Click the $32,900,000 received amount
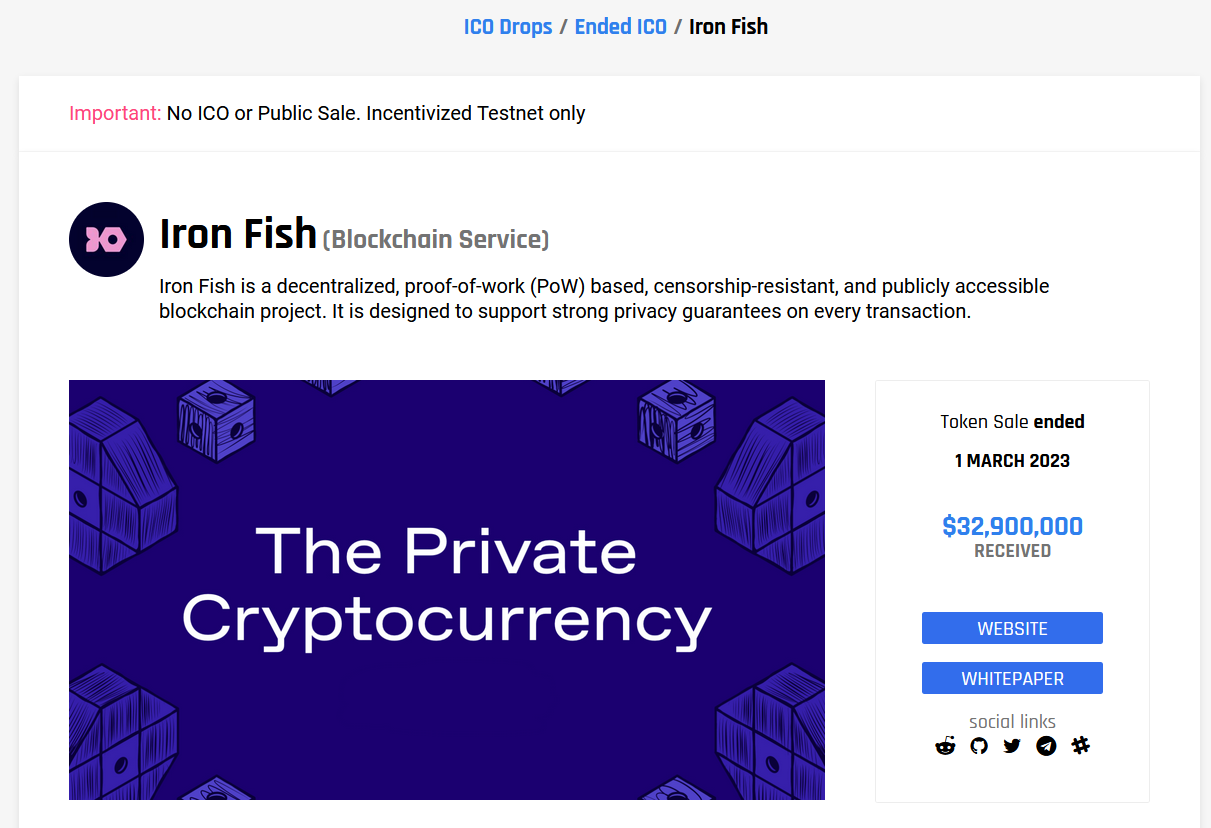 [x=1012, y=526]
